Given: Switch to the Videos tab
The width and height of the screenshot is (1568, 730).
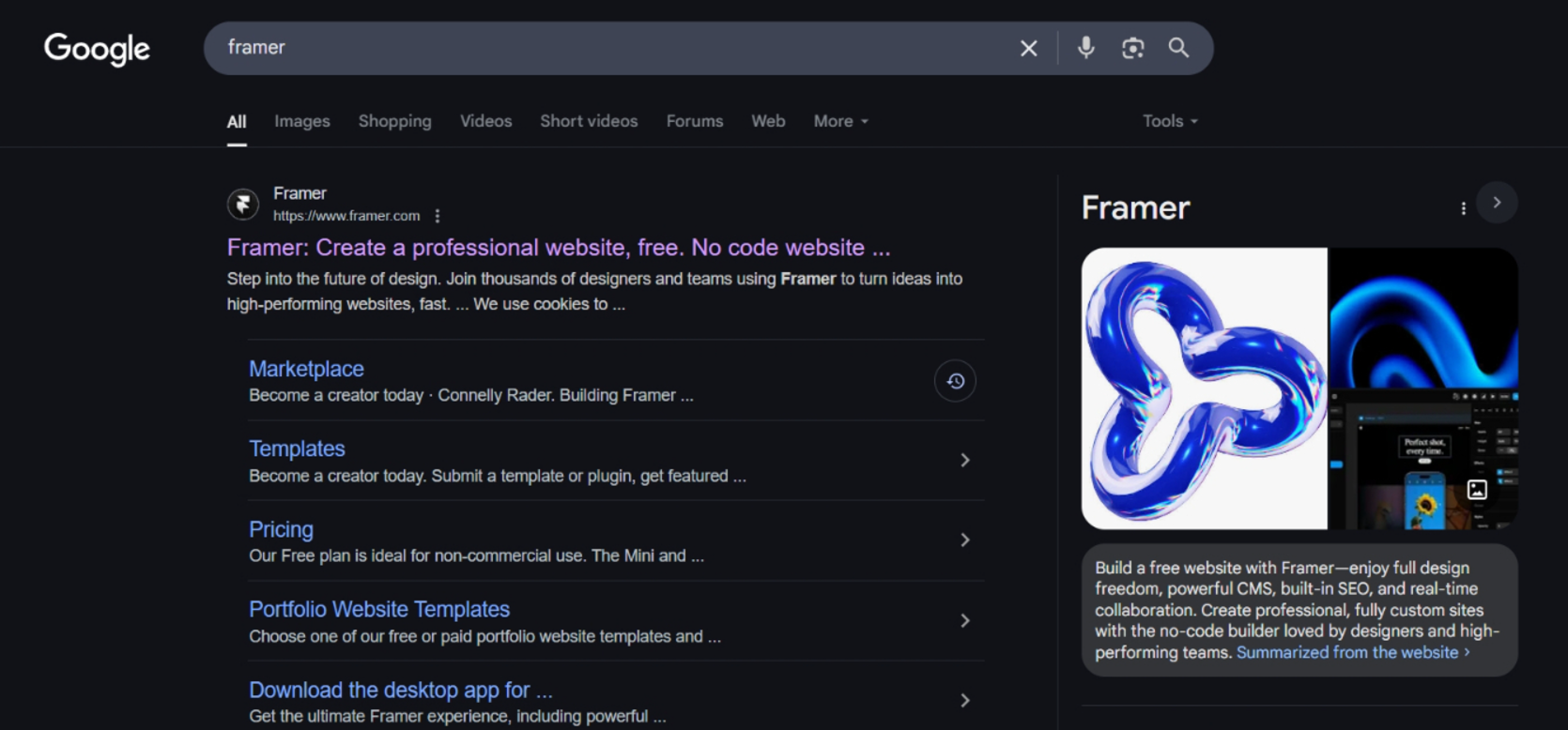Looking at the screenshot, I should (x=486, y=121).
